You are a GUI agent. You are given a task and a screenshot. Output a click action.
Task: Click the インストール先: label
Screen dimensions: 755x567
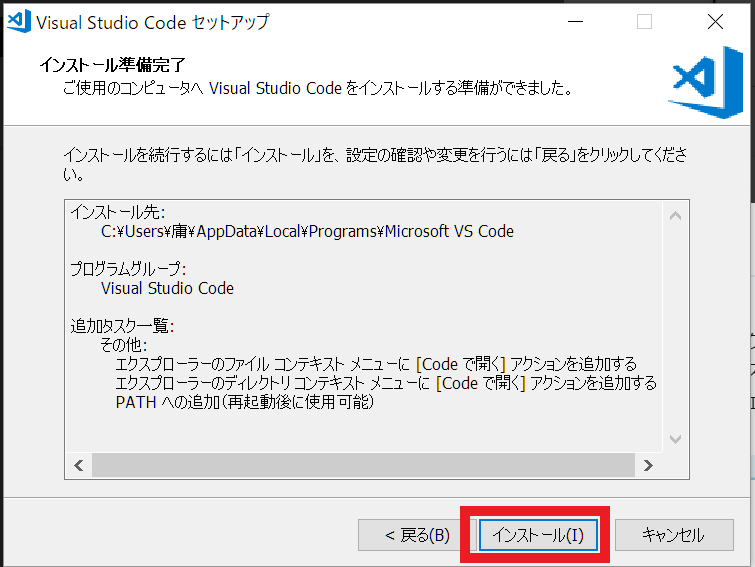pos(118,212)
